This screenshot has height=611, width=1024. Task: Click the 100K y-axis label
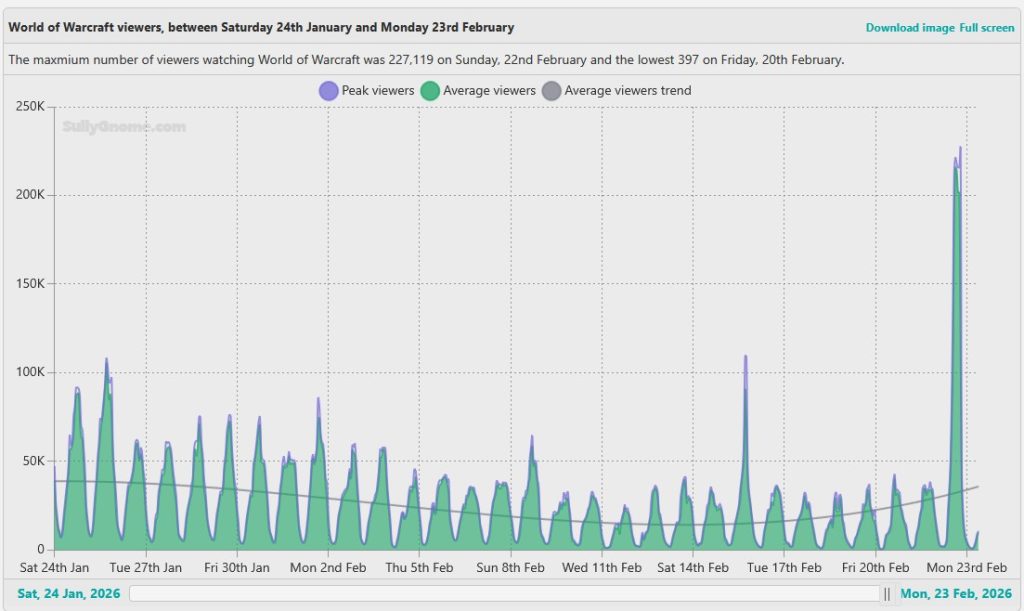click(x=29, y=372)
